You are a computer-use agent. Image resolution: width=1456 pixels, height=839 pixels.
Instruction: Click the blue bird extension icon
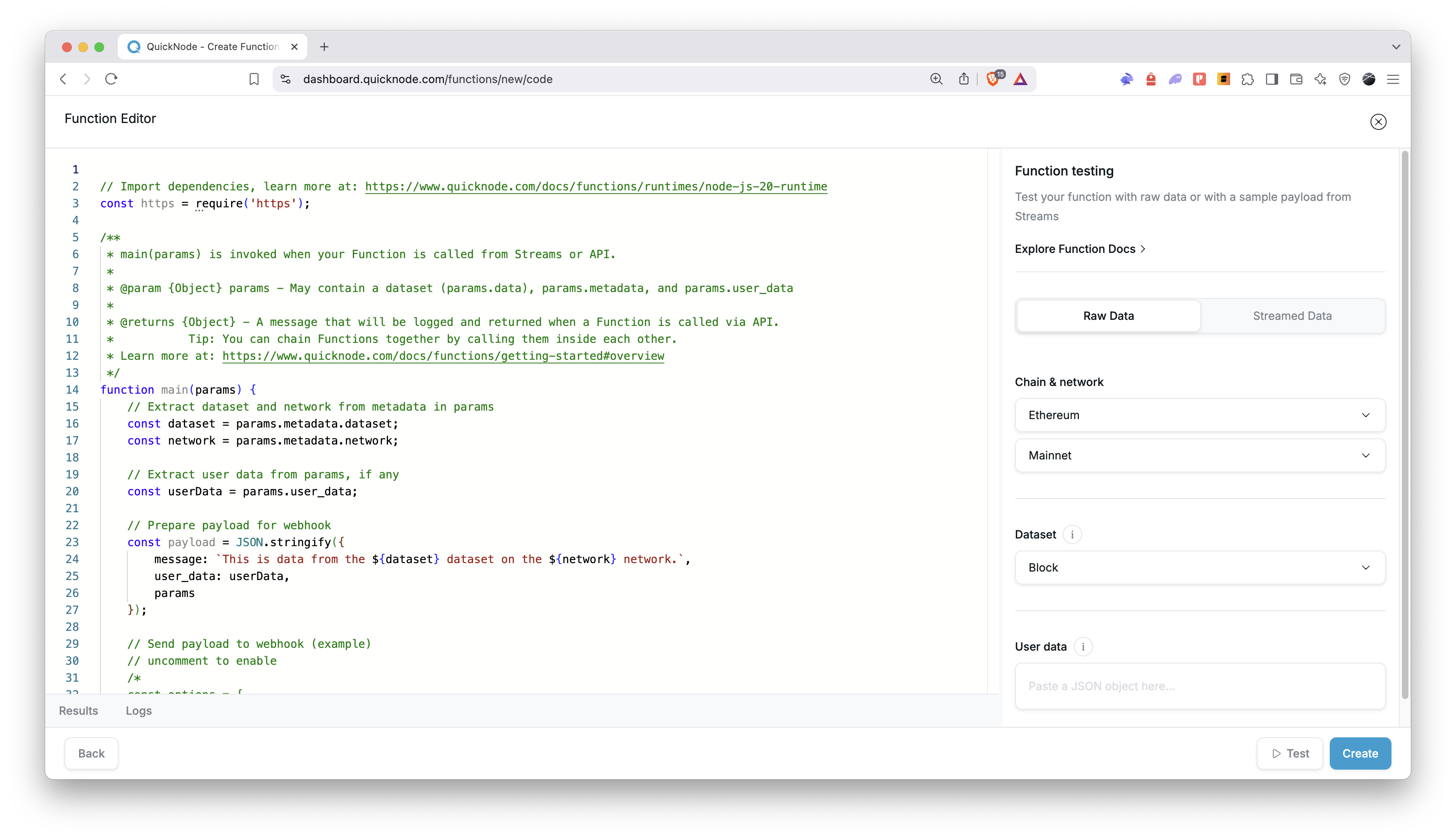pos(1126,79)
